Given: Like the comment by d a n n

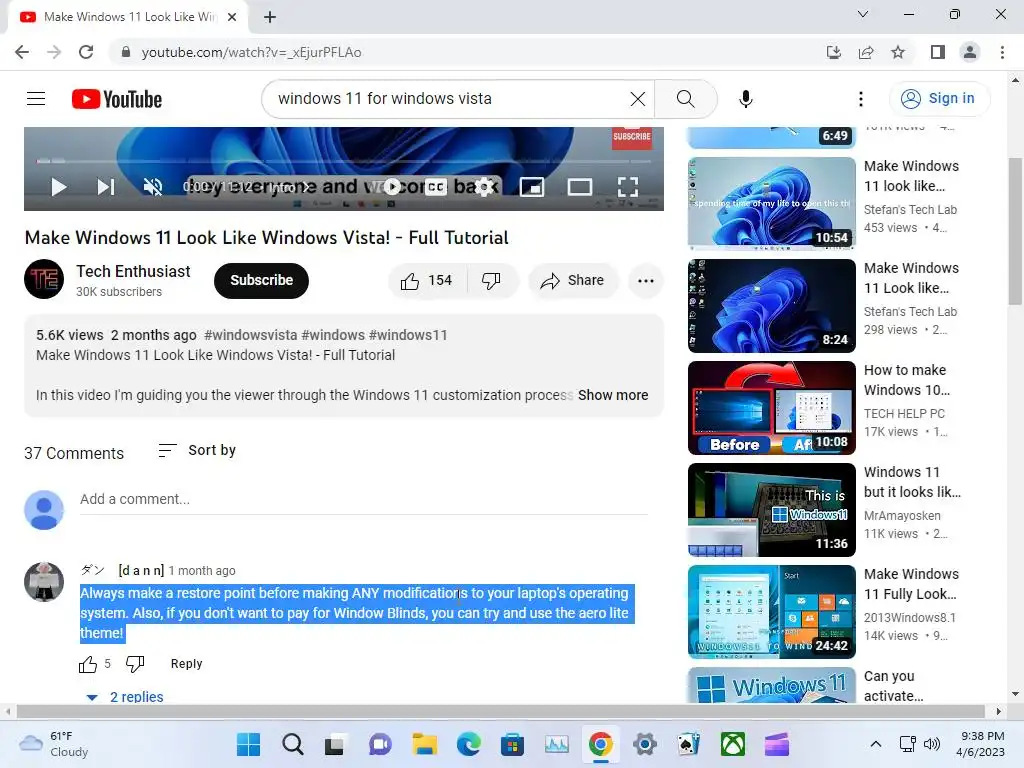Looking at the screenshot, I should tap(88, 664).
